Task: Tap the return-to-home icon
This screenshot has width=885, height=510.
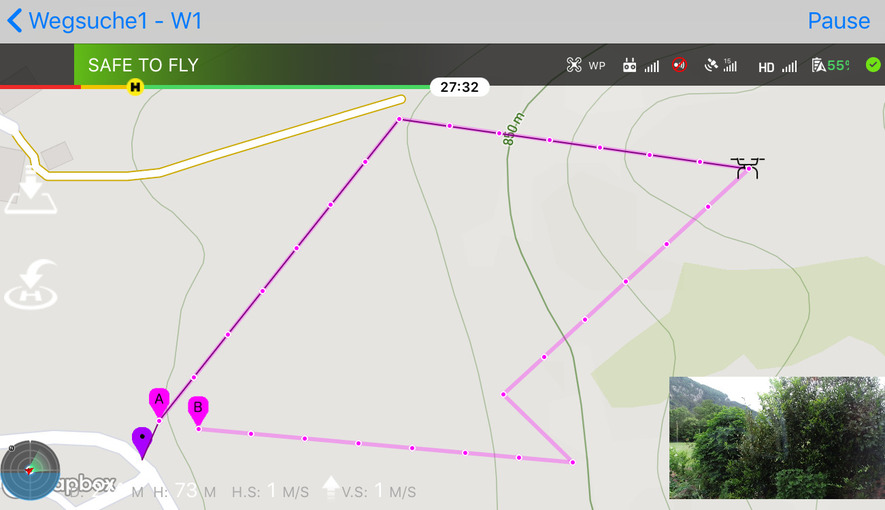Action: (x=31, y=284)
